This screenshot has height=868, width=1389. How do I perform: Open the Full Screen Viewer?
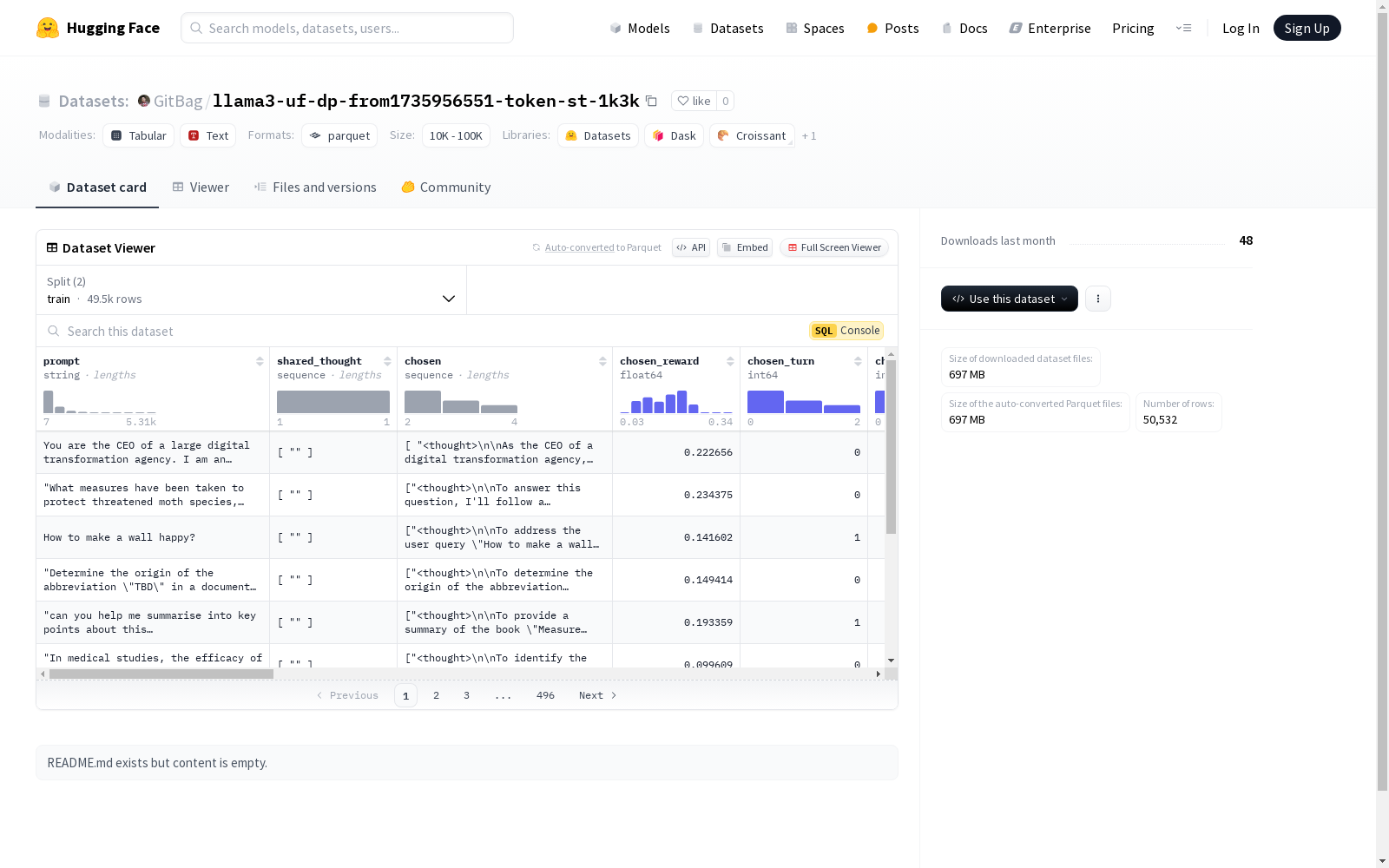(834, 247)
